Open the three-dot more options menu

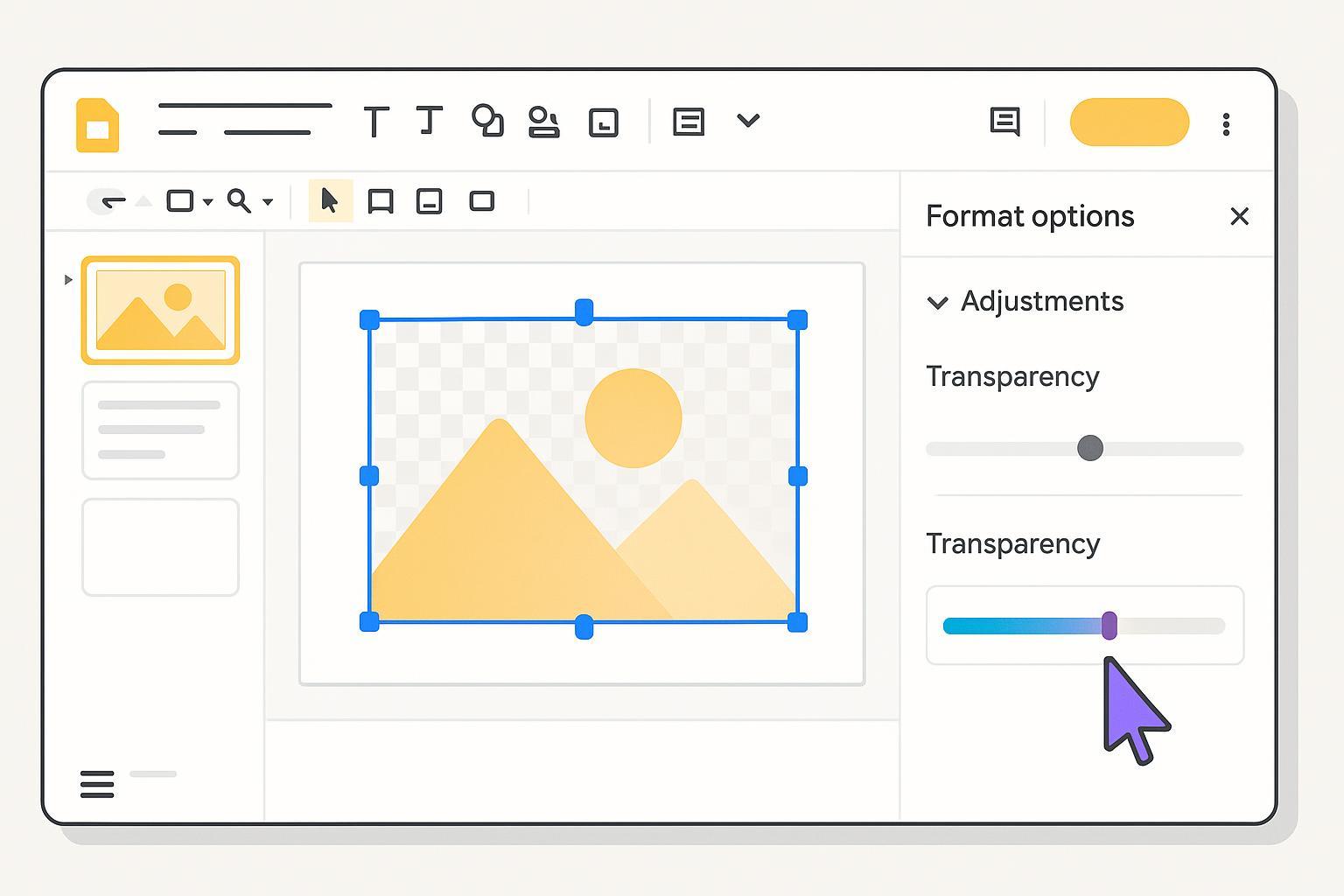tap(1226, 124)
